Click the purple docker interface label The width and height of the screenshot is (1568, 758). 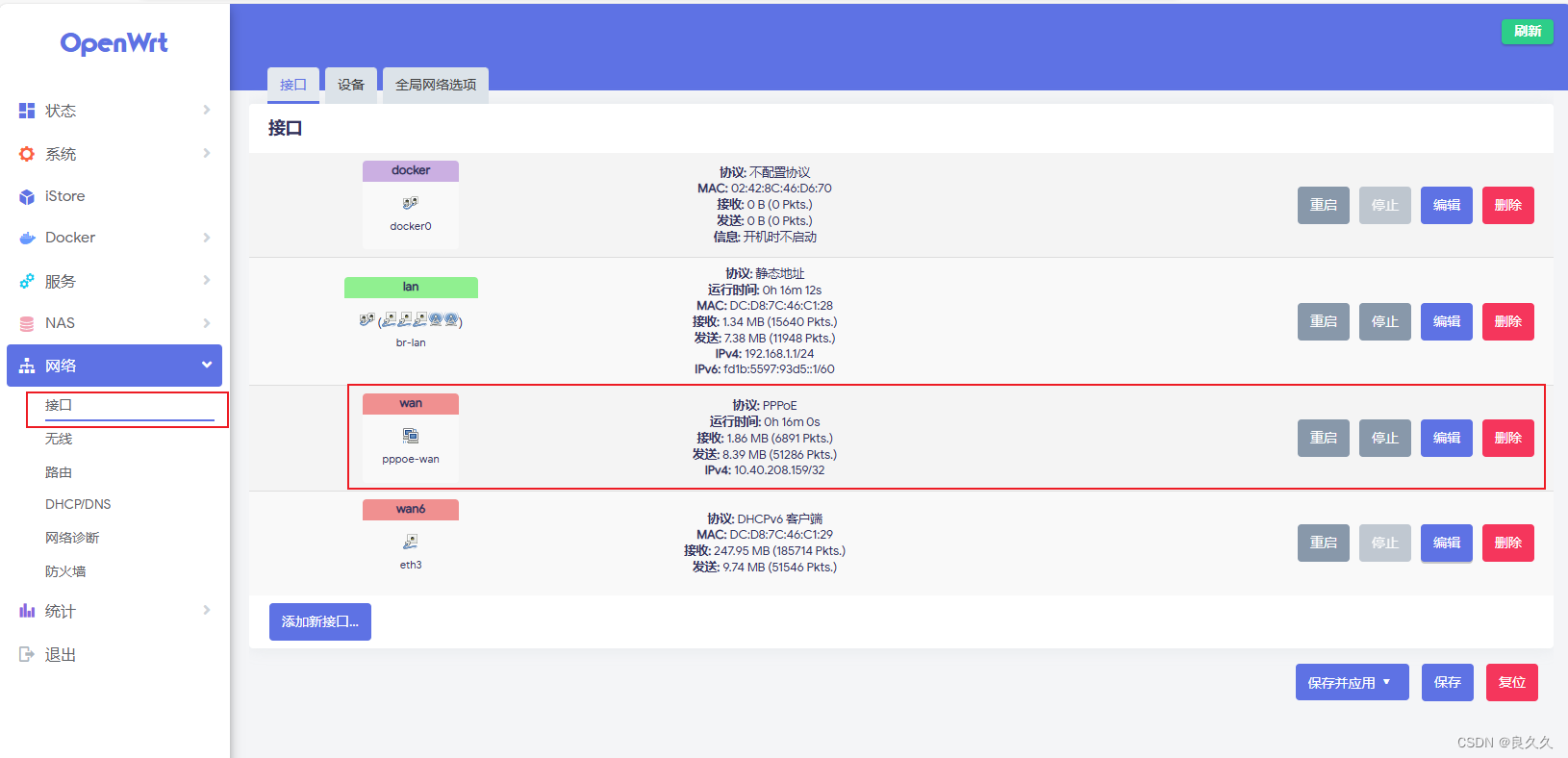(x=411, y=170)
